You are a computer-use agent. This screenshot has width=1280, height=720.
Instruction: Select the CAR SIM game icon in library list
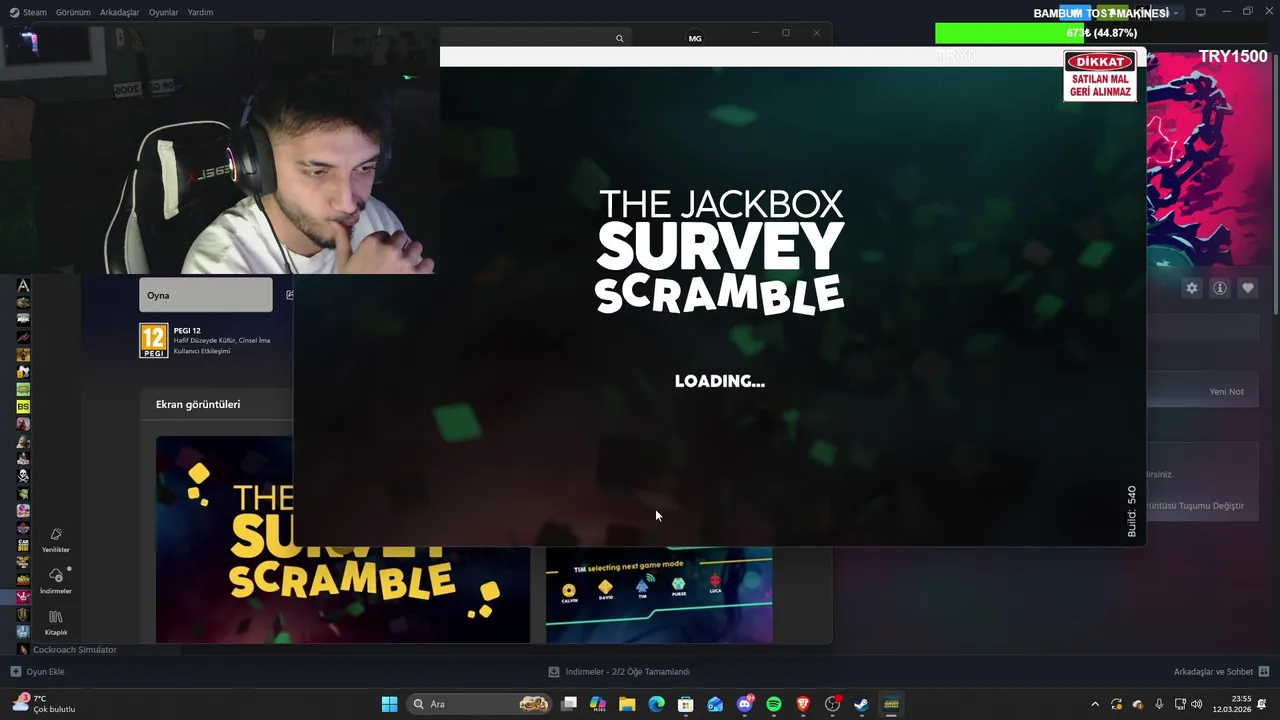point(23,545)
